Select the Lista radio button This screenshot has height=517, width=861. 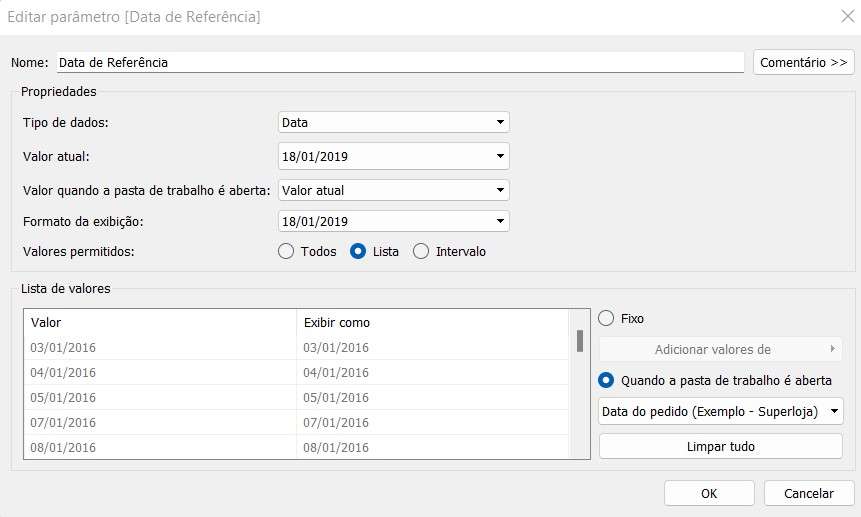coord(357,251)
